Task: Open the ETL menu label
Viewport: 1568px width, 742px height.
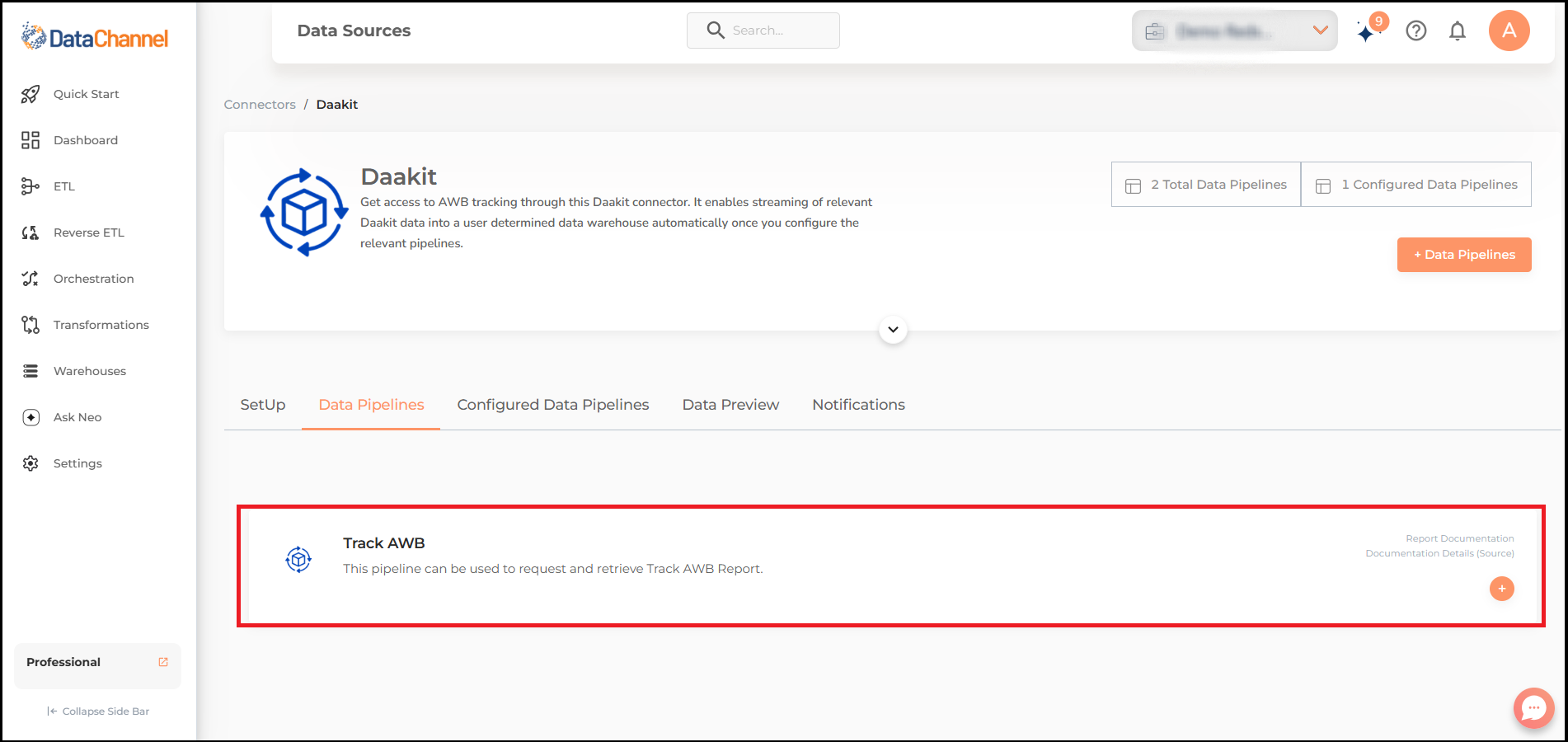Action: [x=64, y=186]
